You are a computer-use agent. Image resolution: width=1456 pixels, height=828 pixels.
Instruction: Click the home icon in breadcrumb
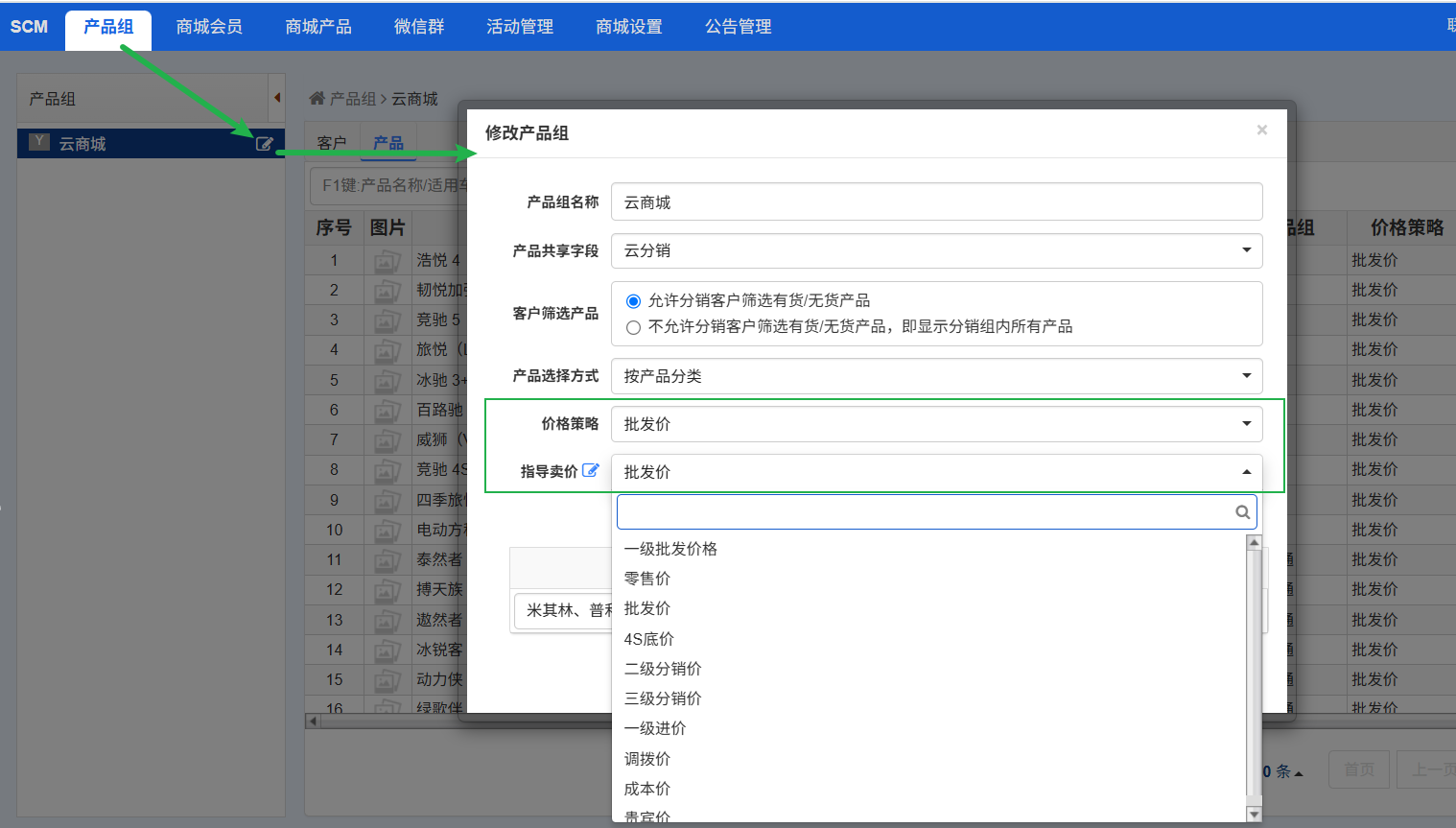317,98
